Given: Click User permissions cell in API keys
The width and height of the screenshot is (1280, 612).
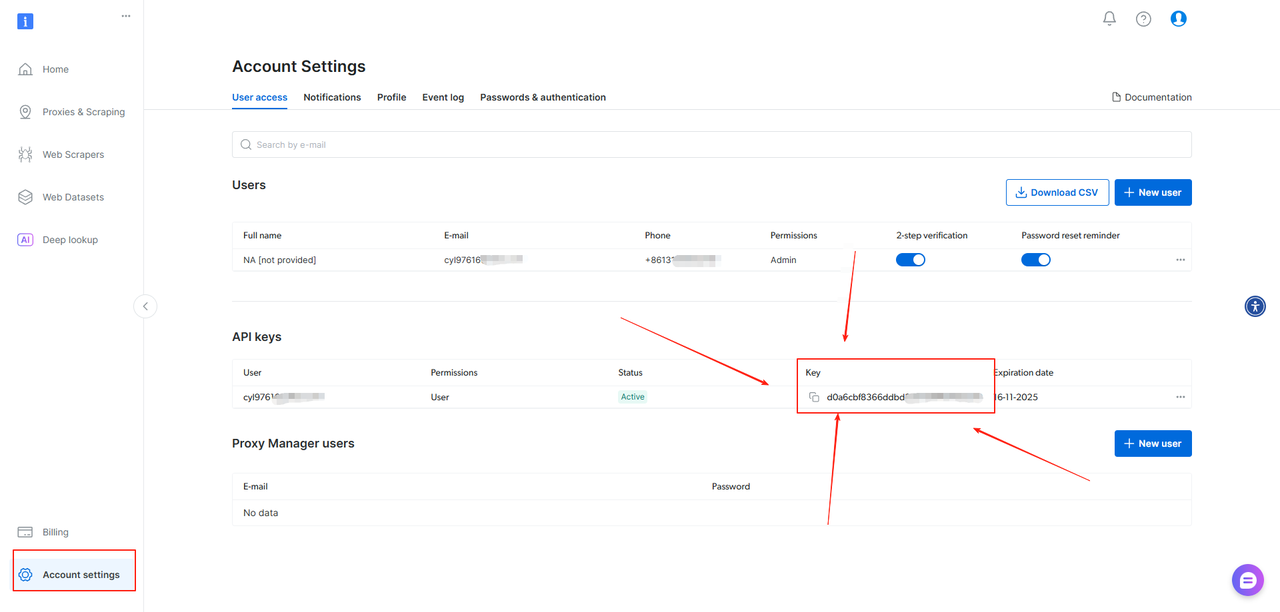Looking at the screenshot, I should tap(440, 397).
